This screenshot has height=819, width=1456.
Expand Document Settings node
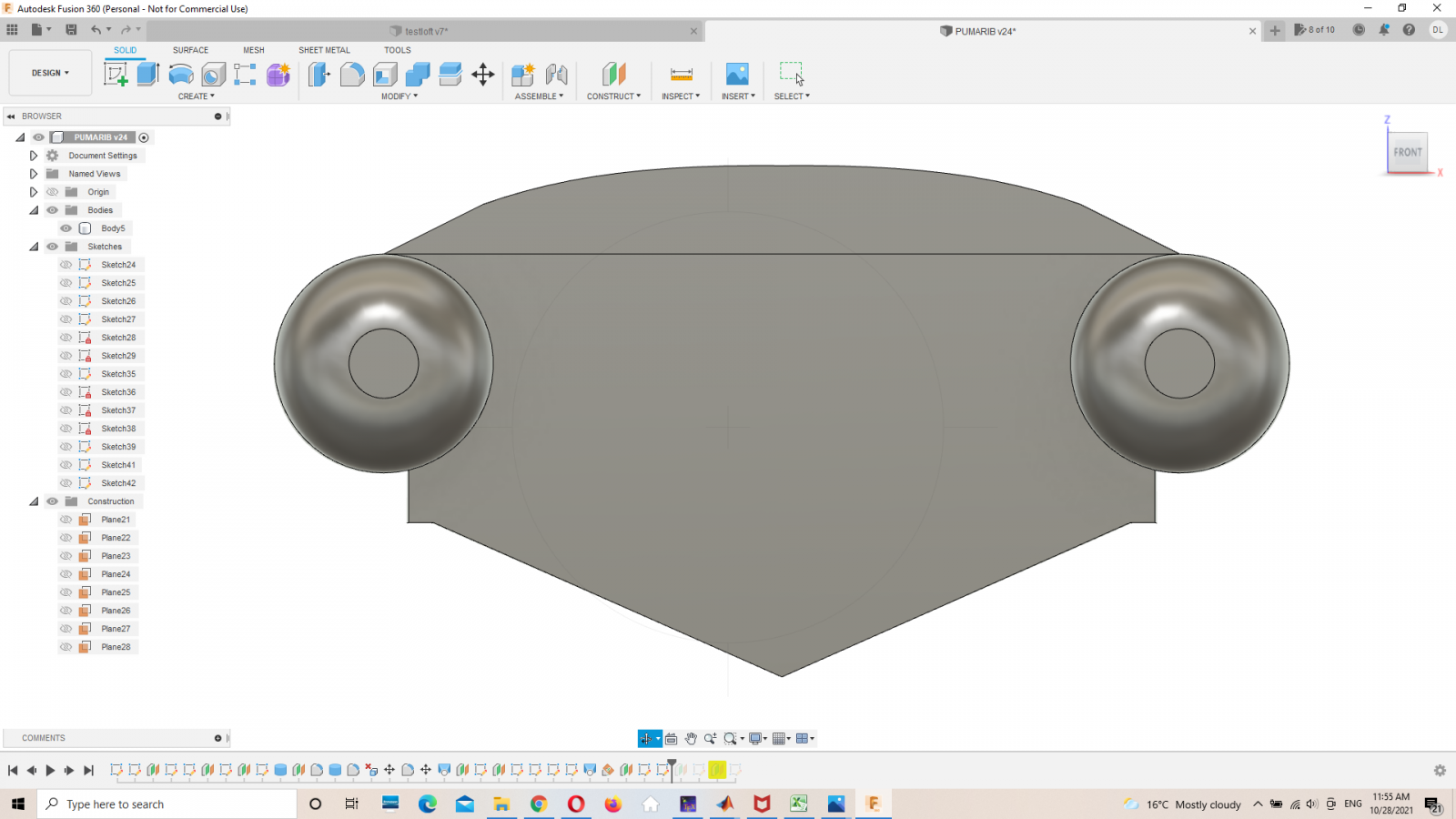click(34, 156)
